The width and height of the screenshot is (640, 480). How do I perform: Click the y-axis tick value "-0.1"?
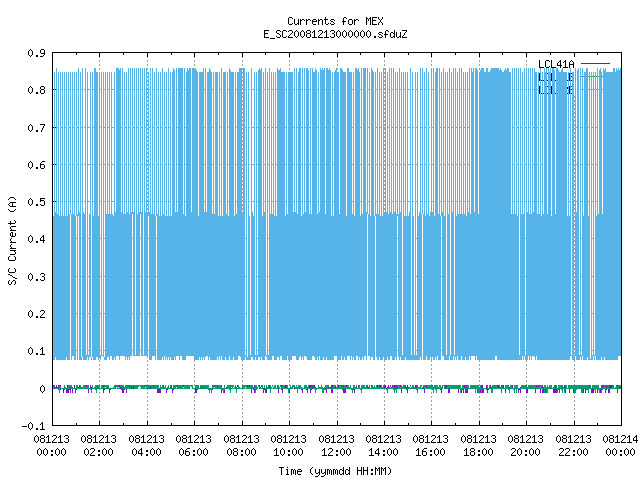[34, 426]
